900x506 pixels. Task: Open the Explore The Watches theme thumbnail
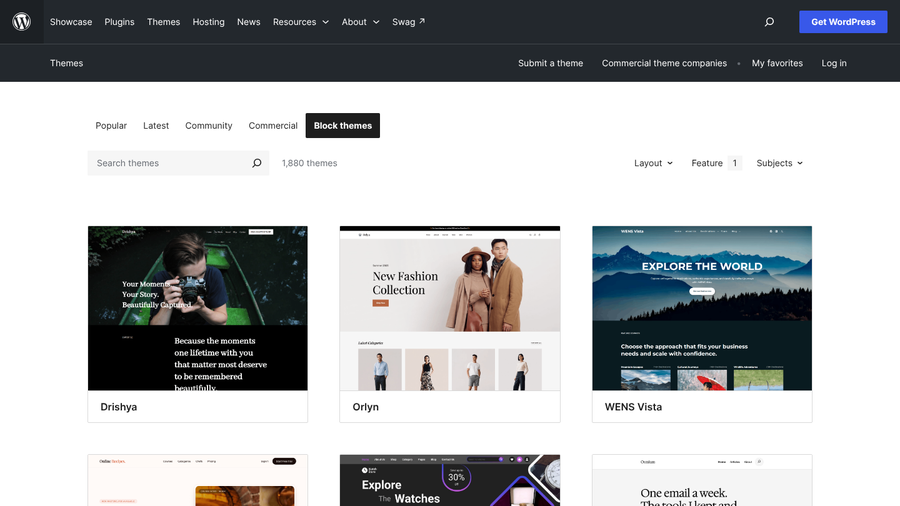[x=450, y=481]
